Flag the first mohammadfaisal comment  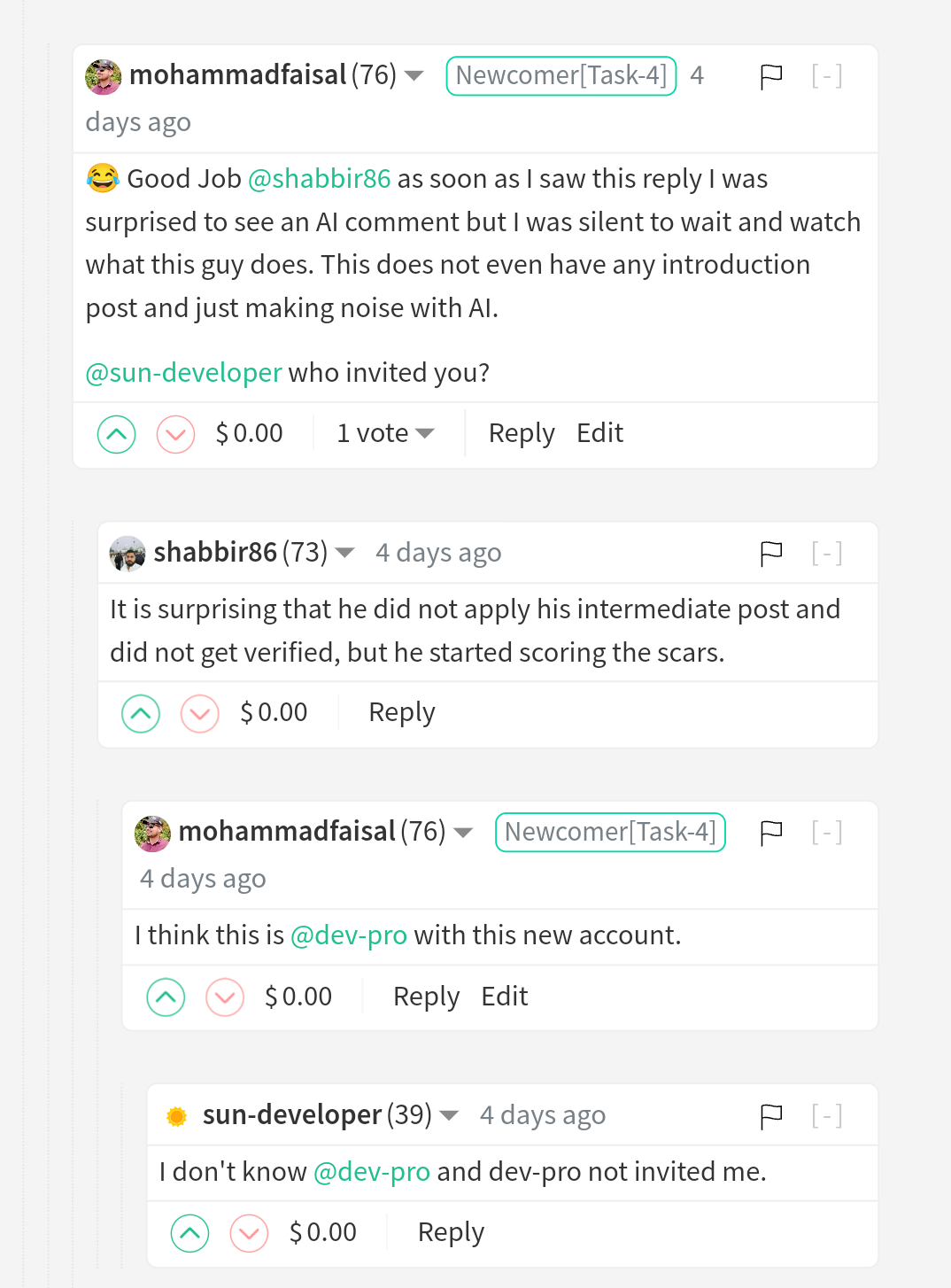[771, 76]
